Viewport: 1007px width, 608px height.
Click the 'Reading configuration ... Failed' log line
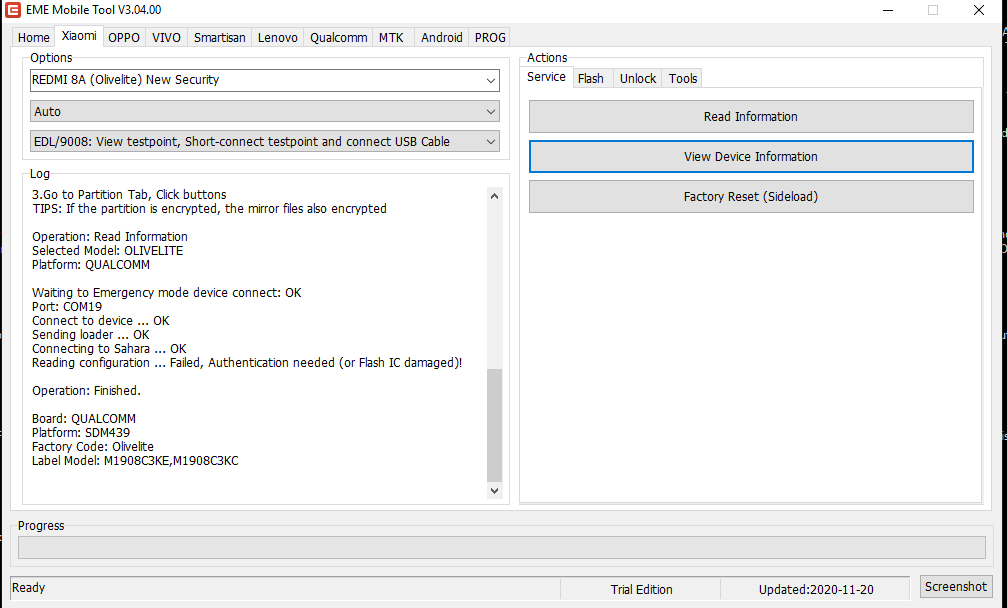[x=247, y=363]
